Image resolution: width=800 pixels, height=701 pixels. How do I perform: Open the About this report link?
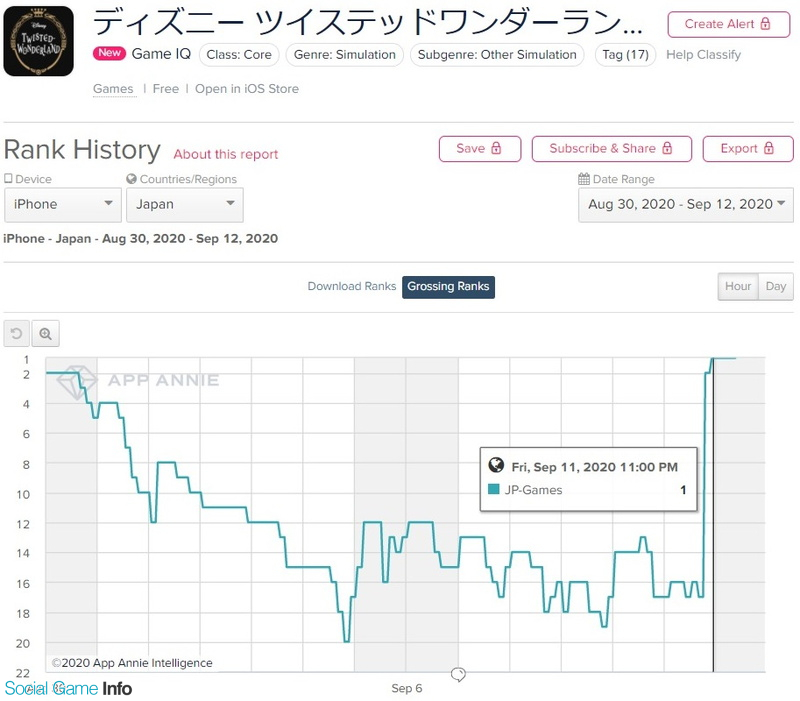[226, 154]
